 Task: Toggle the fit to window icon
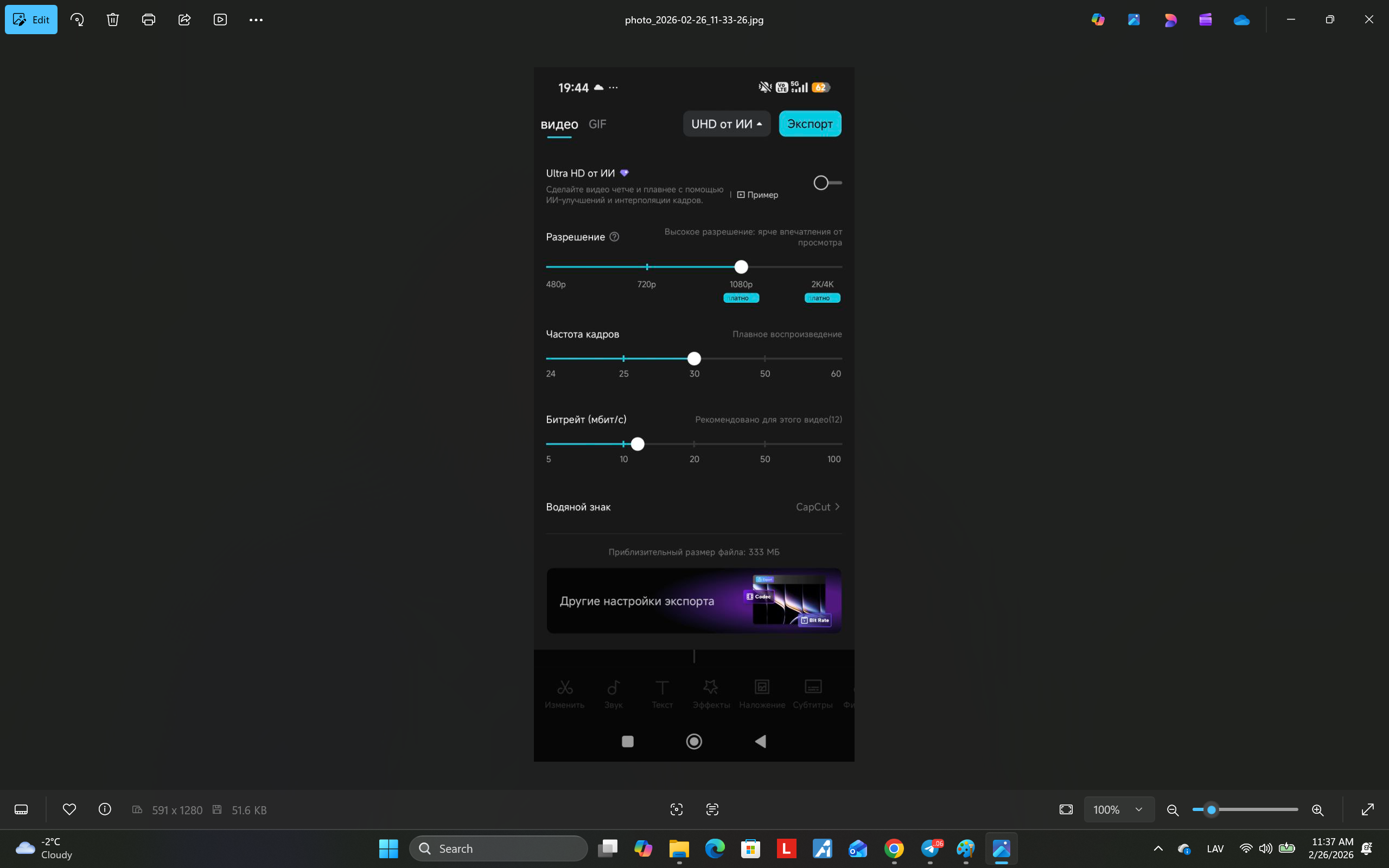tap(1066, 809)
